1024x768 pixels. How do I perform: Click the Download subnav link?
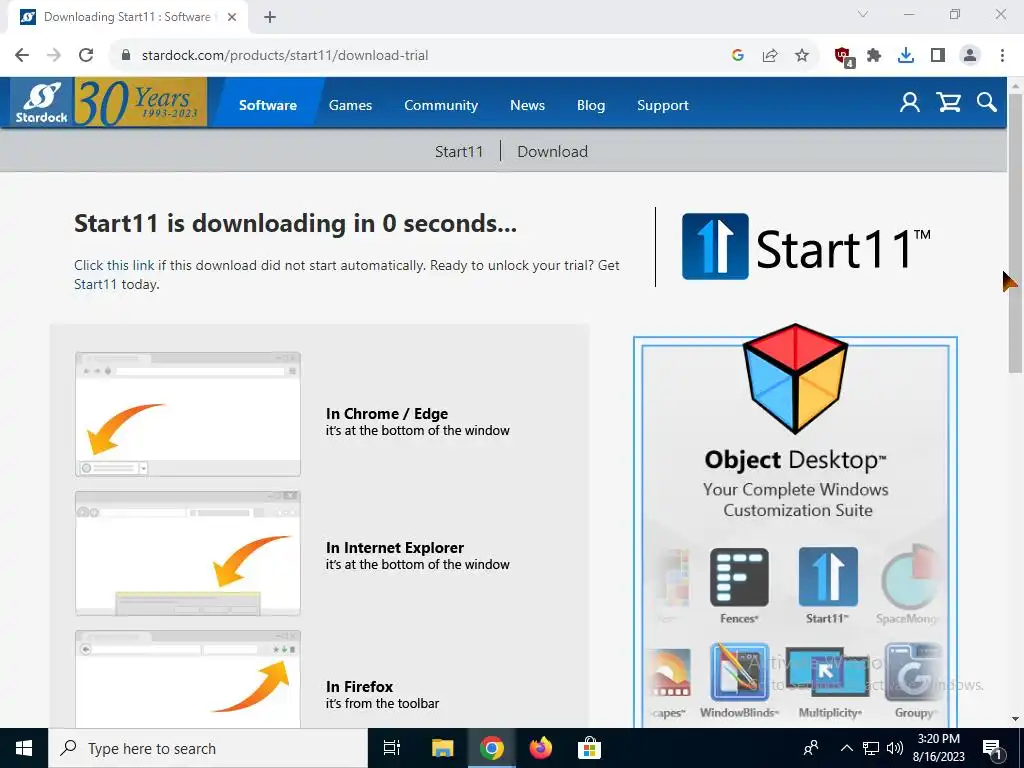pos(552,152)
